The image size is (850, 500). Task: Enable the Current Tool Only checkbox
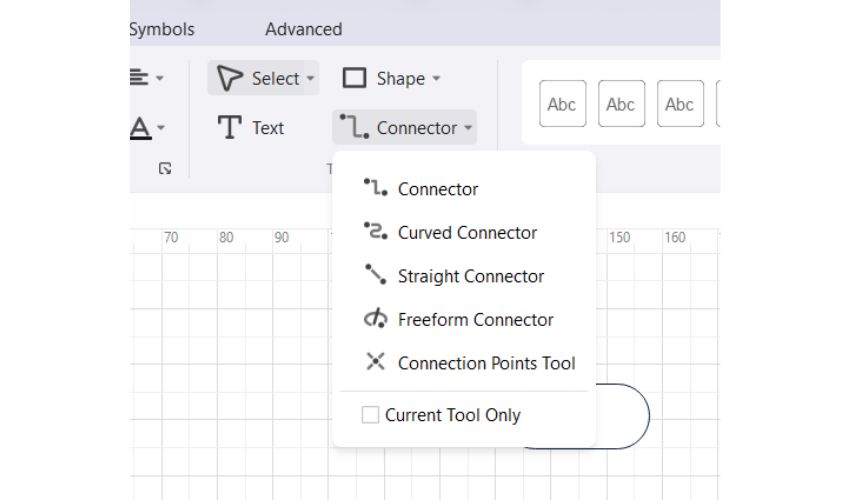click(x=370, y=415)
